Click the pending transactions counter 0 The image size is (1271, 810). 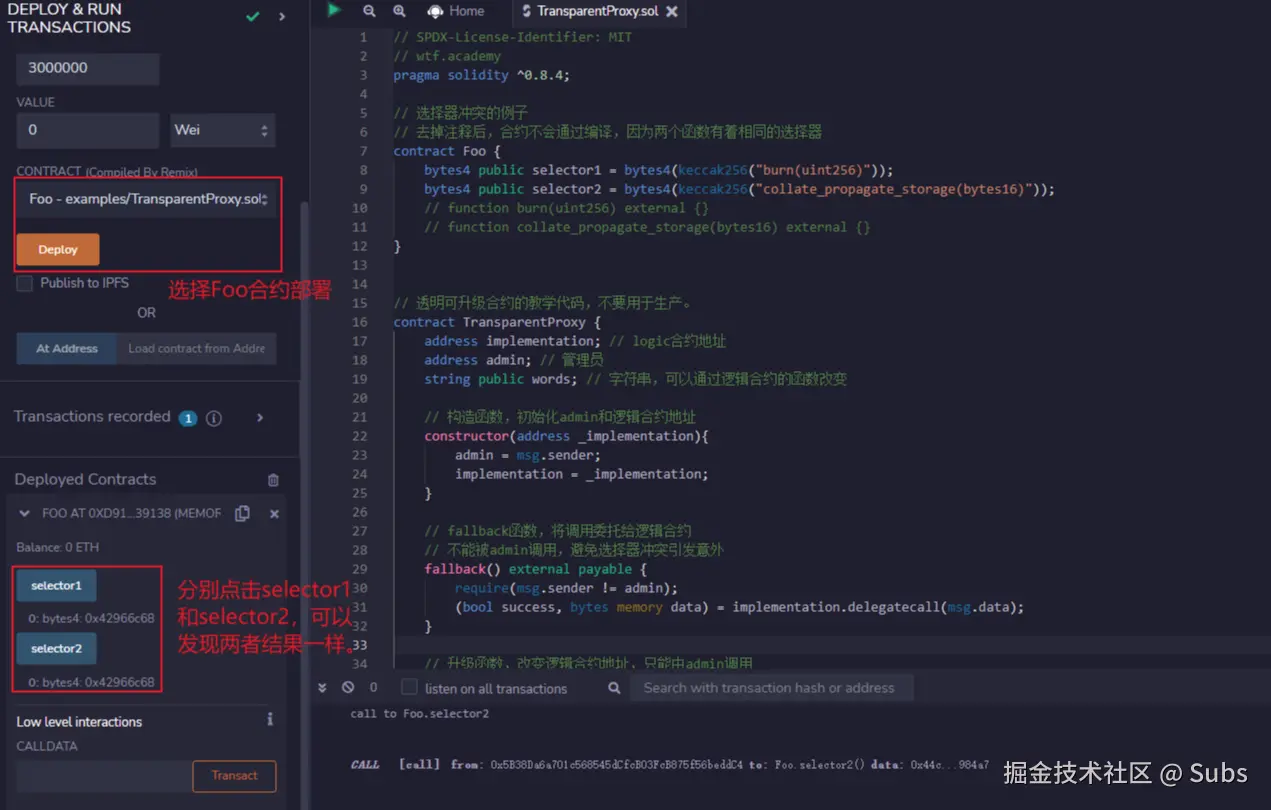pos(374,688)
